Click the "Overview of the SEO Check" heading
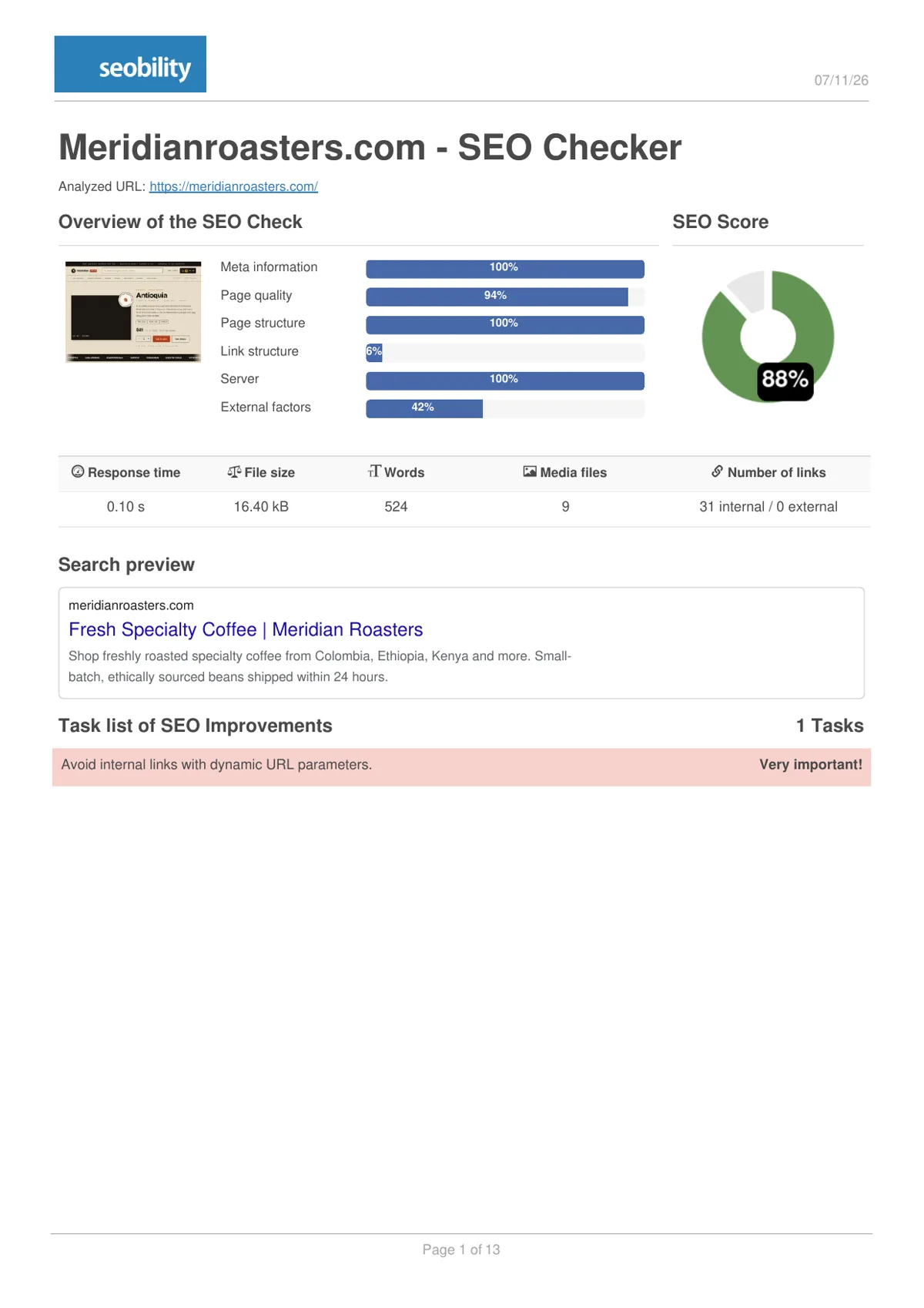Screen dimensions: 924x1308 (180, 222)
